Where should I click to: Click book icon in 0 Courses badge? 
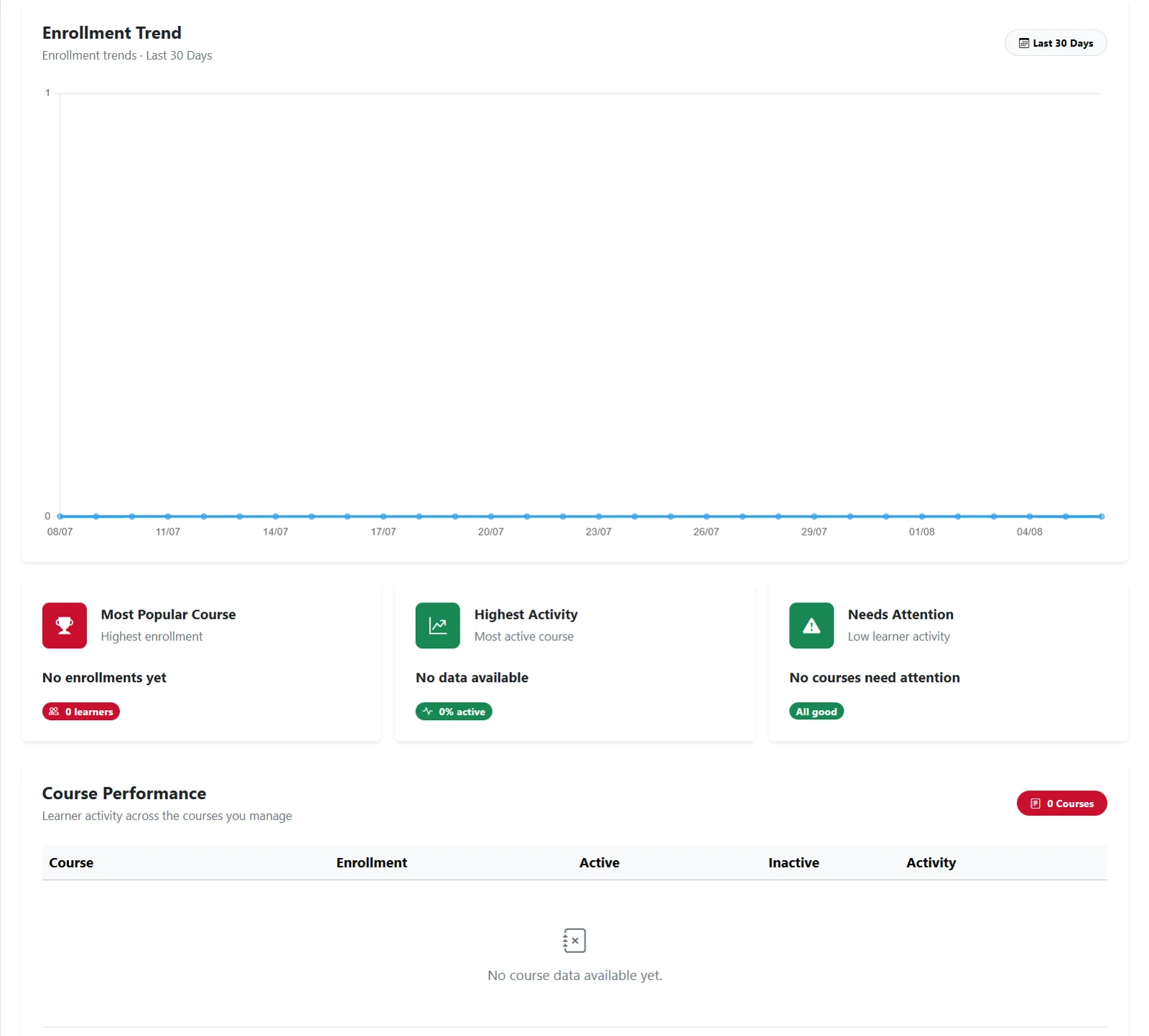tap(1036, 803)
